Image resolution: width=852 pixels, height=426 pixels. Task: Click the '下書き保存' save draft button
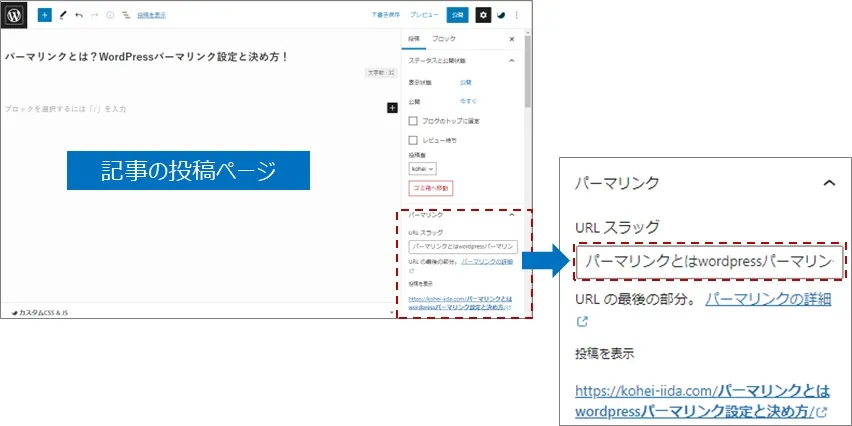[386, 15]
